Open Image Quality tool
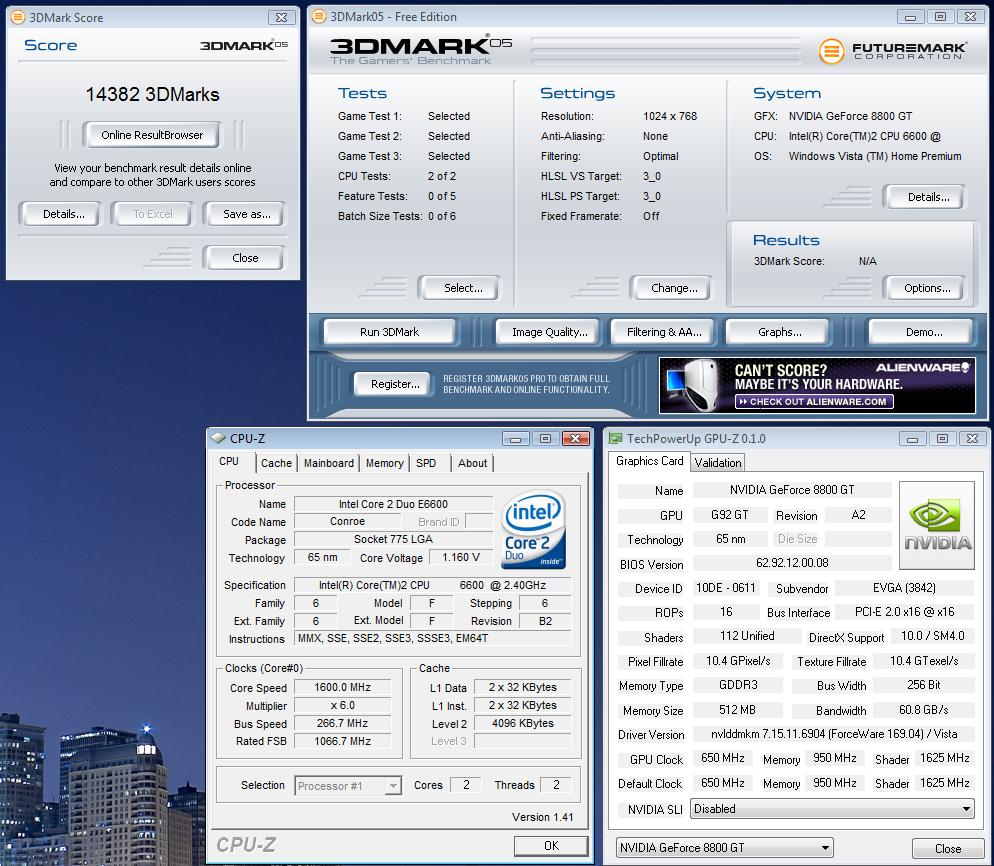The height and width of the screenshot is (866, 994). (549, 332)
